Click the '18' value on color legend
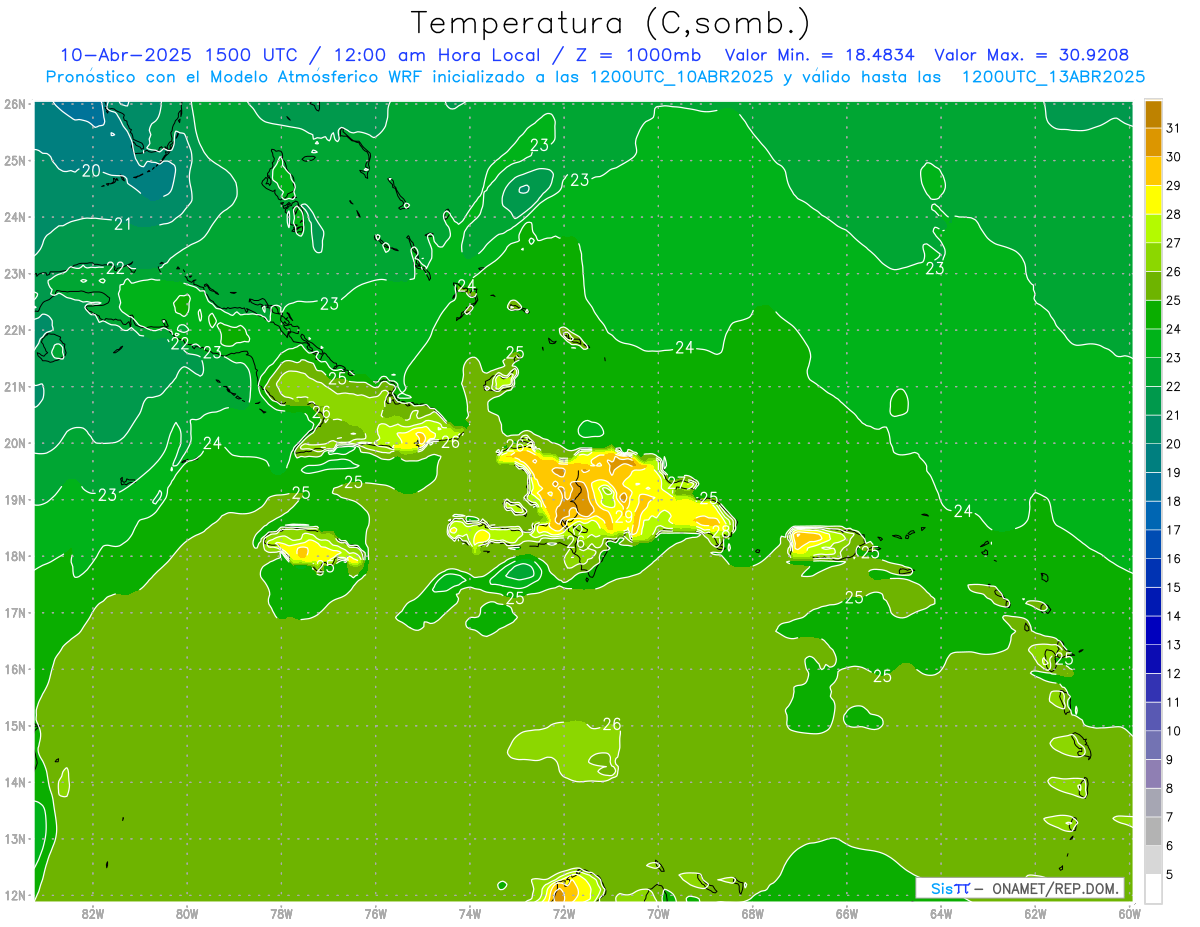Viewport: 1200px width, 927px height. (x=1174, y=501)
